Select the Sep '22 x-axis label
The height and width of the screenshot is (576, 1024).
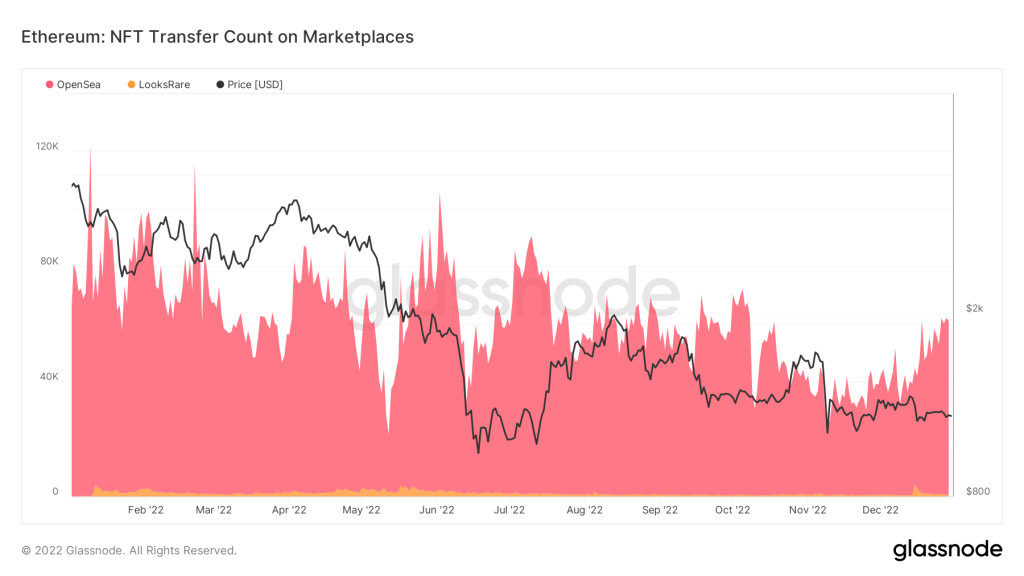659,509
